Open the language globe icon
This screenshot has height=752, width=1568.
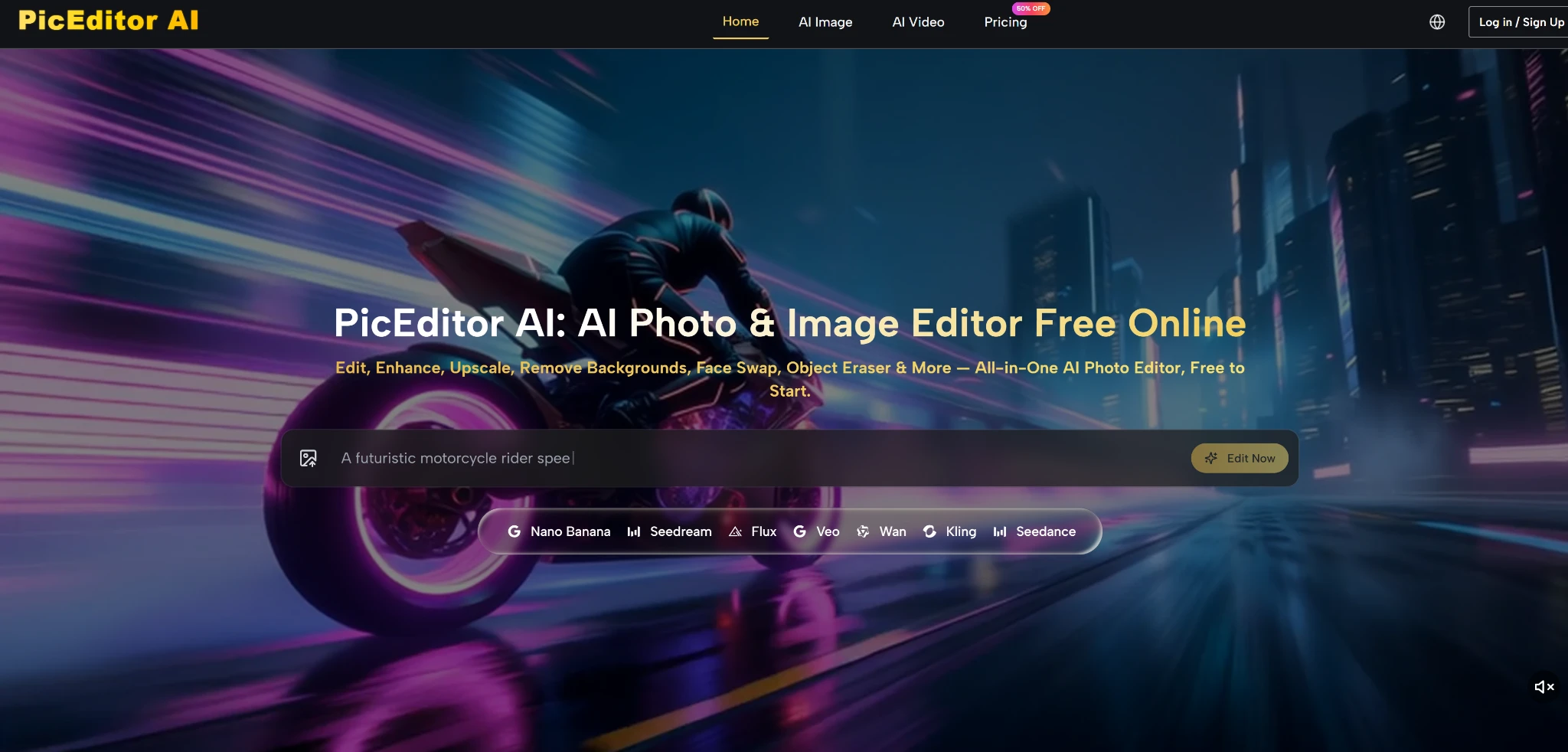coord(1437,22)
